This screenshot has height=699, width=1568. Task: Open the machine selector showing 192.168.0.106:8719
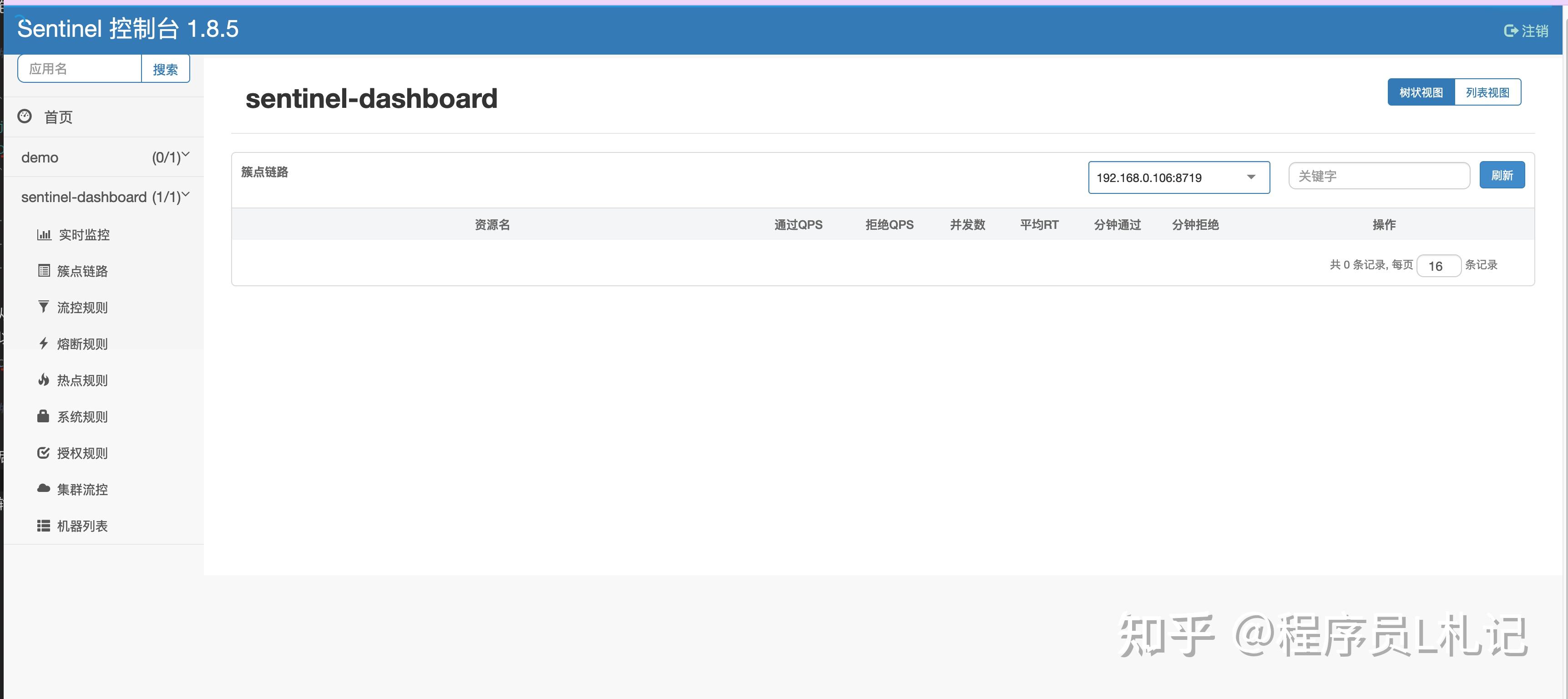click(1179, 177)
